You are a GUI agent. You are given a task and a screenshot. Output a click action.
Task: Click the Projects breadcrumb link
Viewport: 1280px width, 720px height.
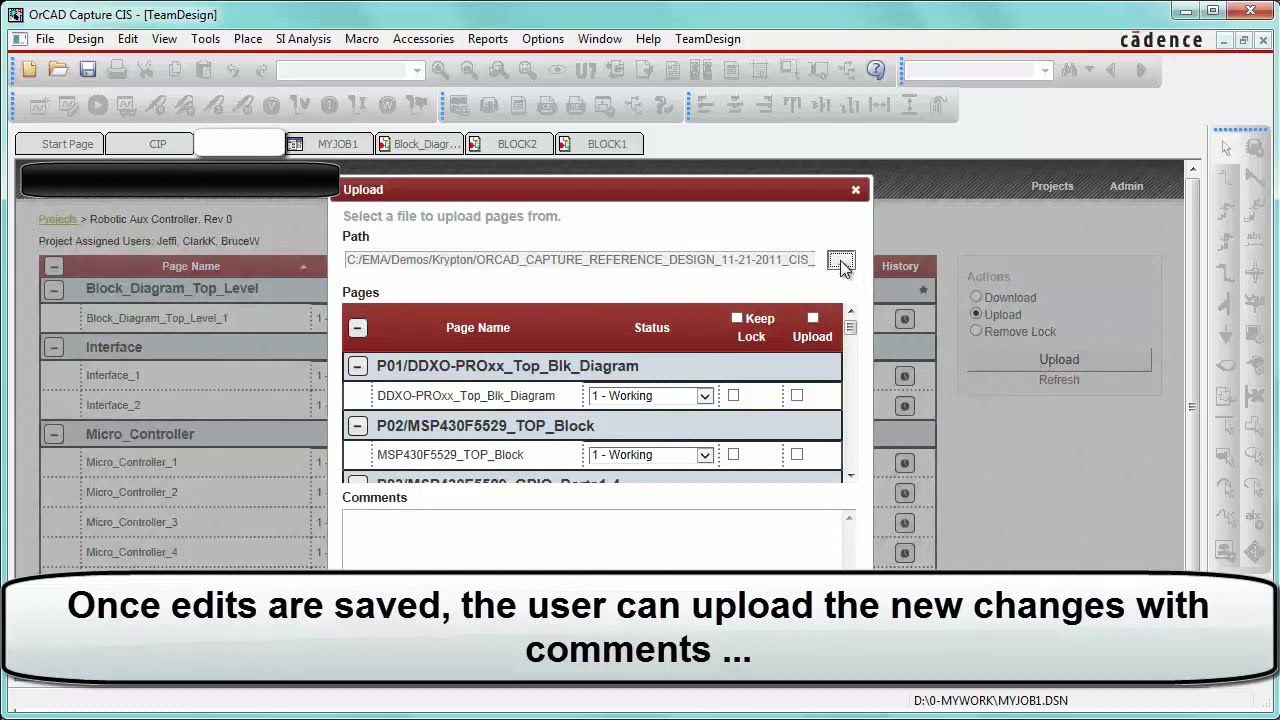tap(58, 219)
